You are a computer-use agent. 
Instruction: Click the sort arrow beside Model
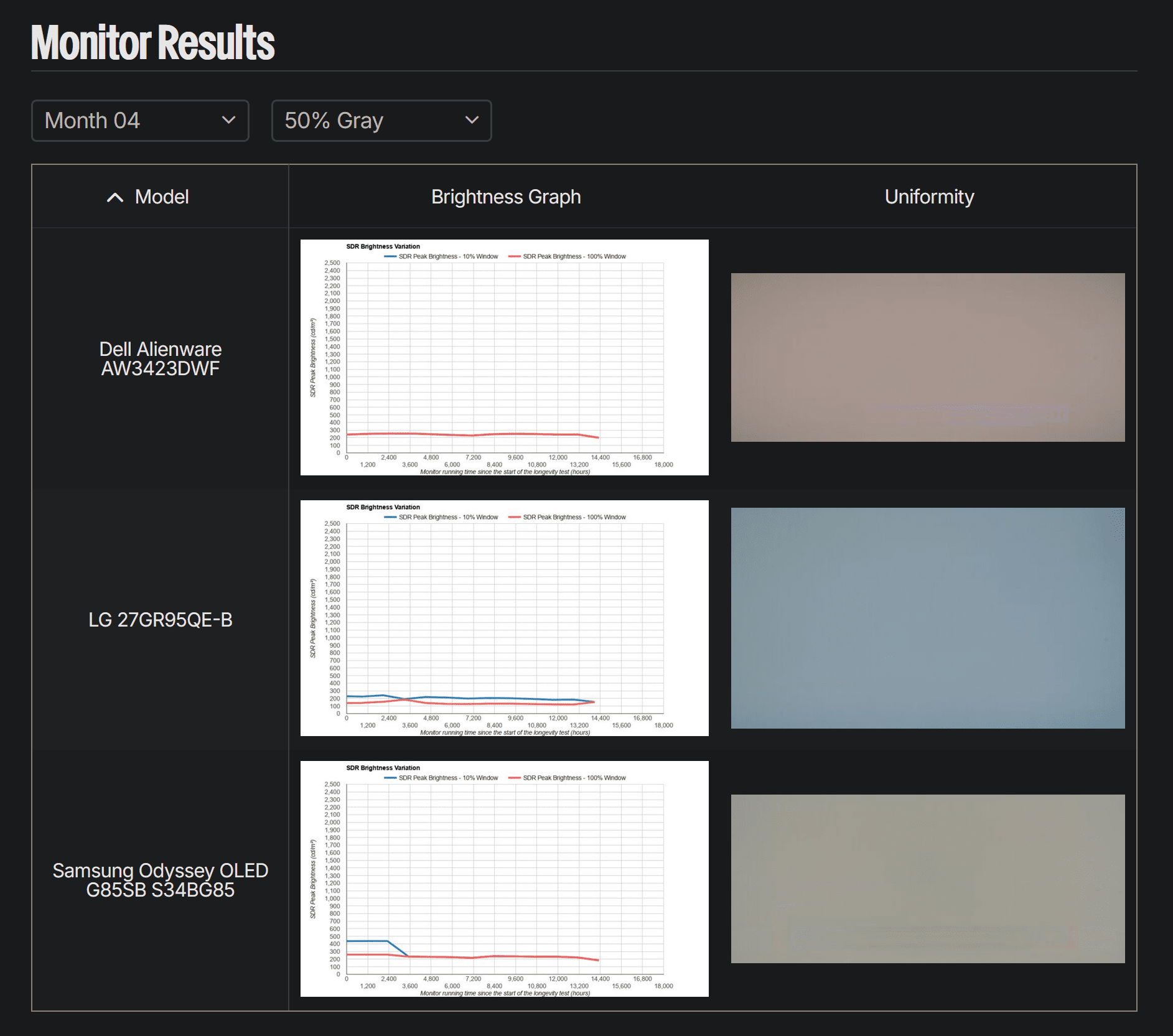tap(115, 198)
